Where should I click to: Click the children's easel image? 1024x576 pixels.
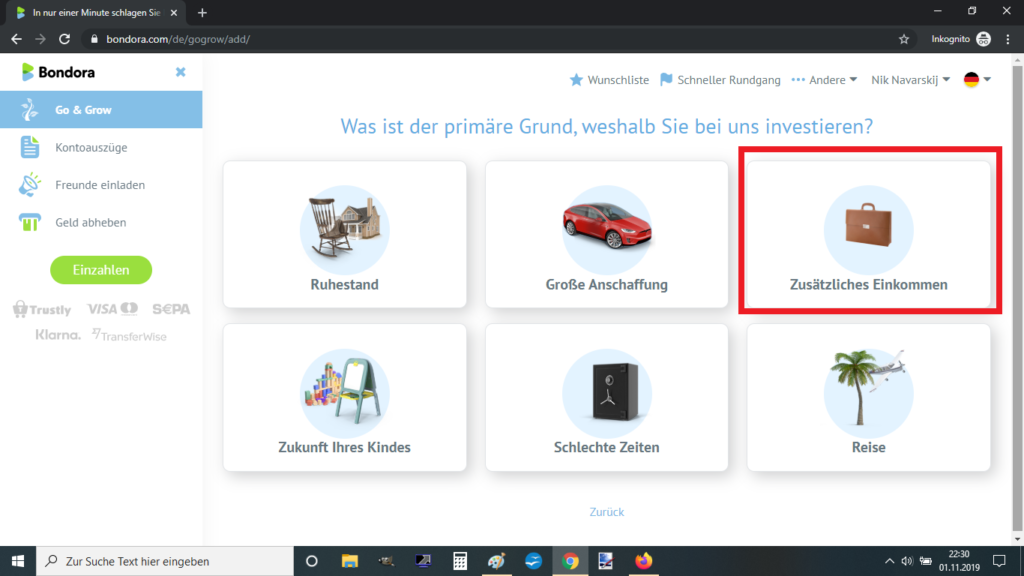tap(345, 391)
